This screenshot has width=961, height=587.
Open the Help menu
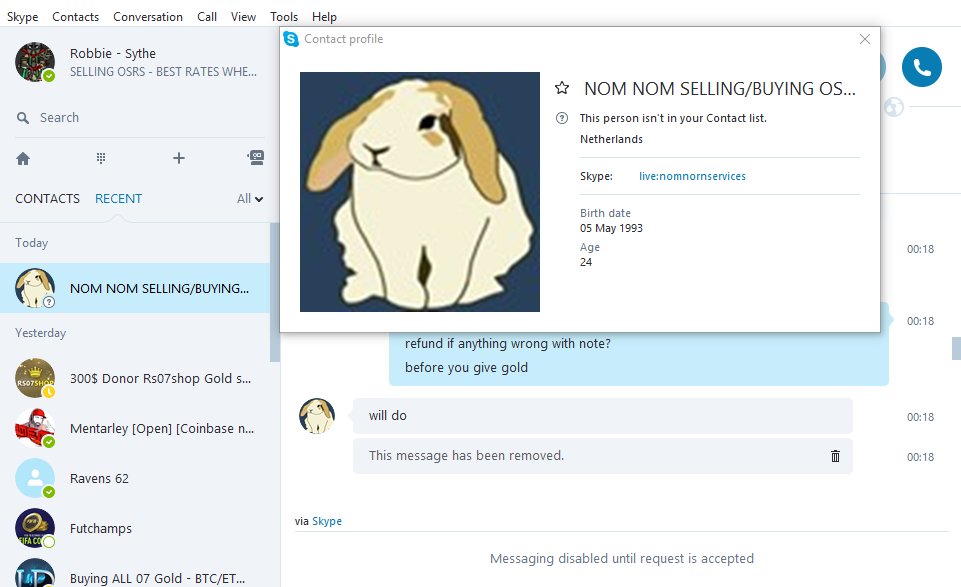[x=324, y=17]
